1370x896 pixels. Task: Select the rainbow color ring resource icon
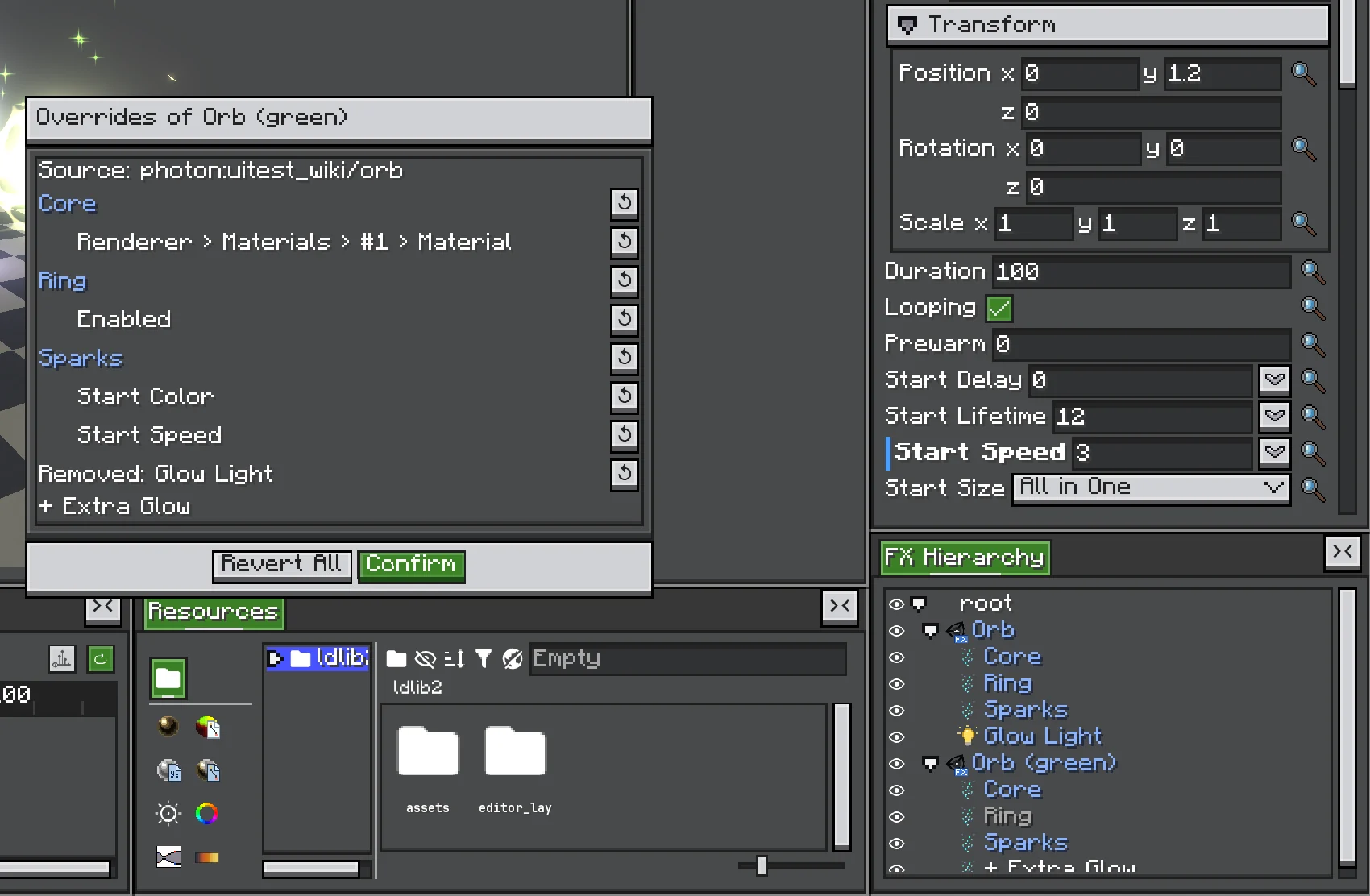(207, 814)
